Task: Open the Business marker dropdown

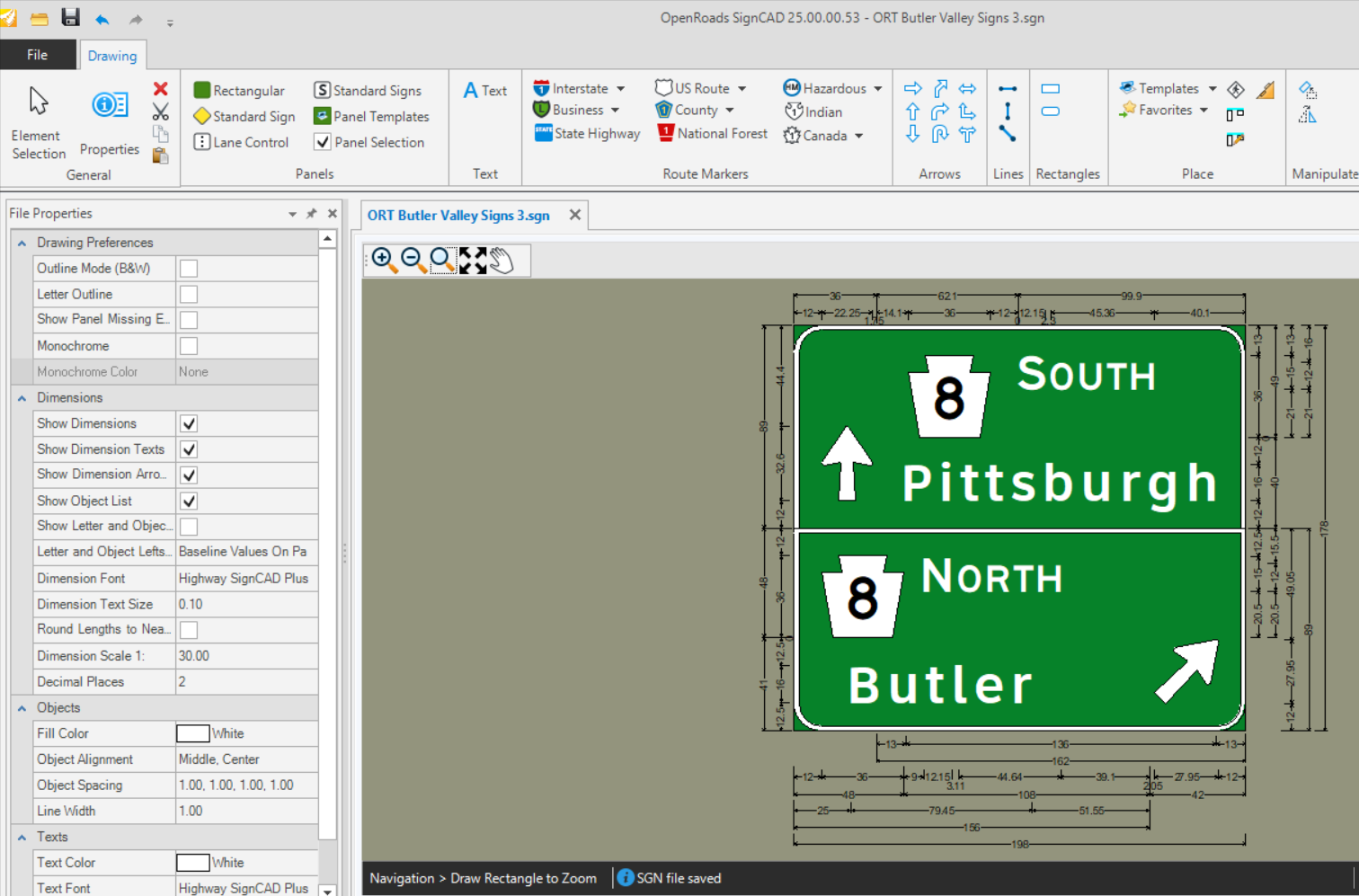Action: point(616,111)
